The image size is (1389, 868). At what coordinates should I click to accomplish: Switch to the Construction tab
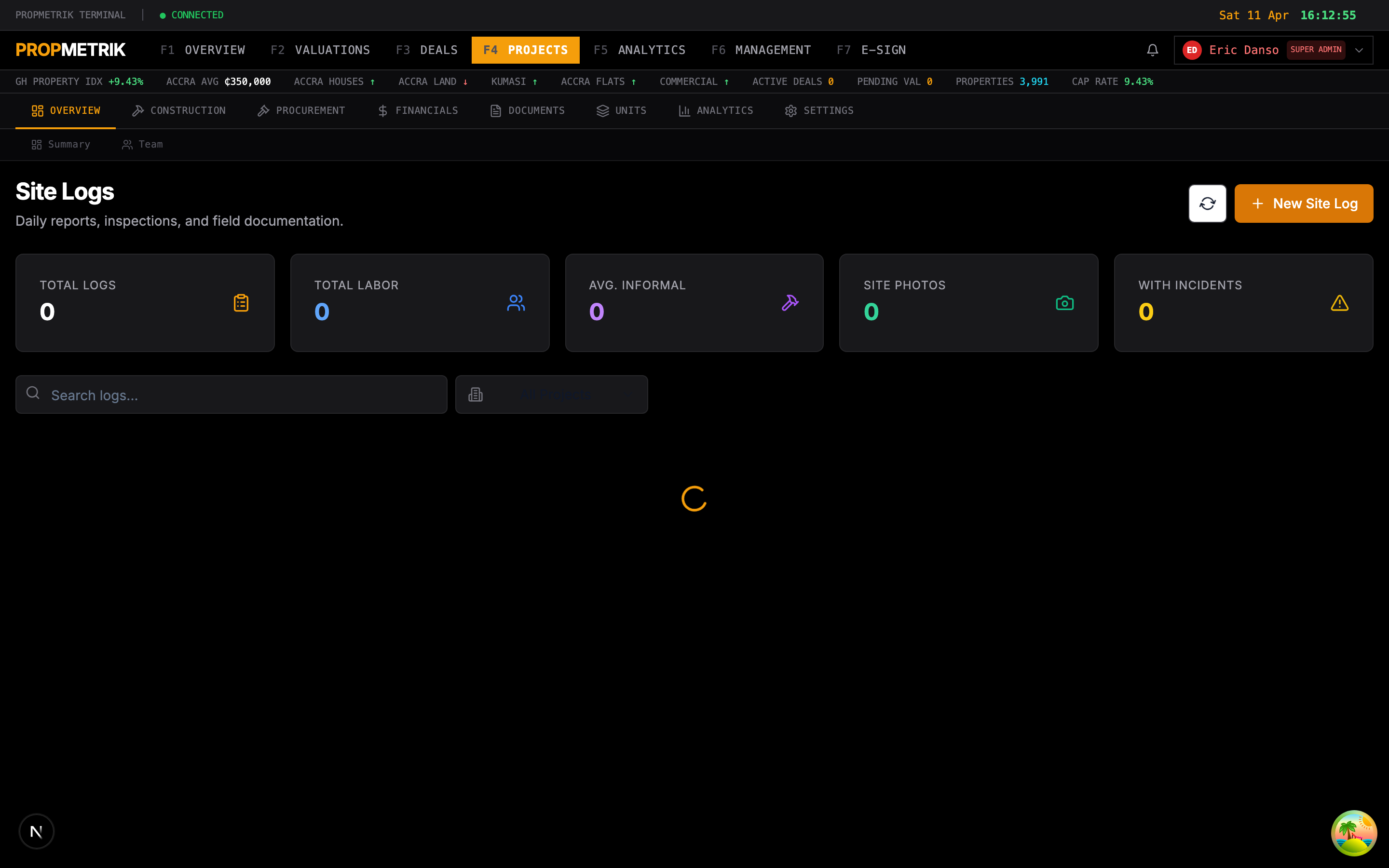[179, 111]
